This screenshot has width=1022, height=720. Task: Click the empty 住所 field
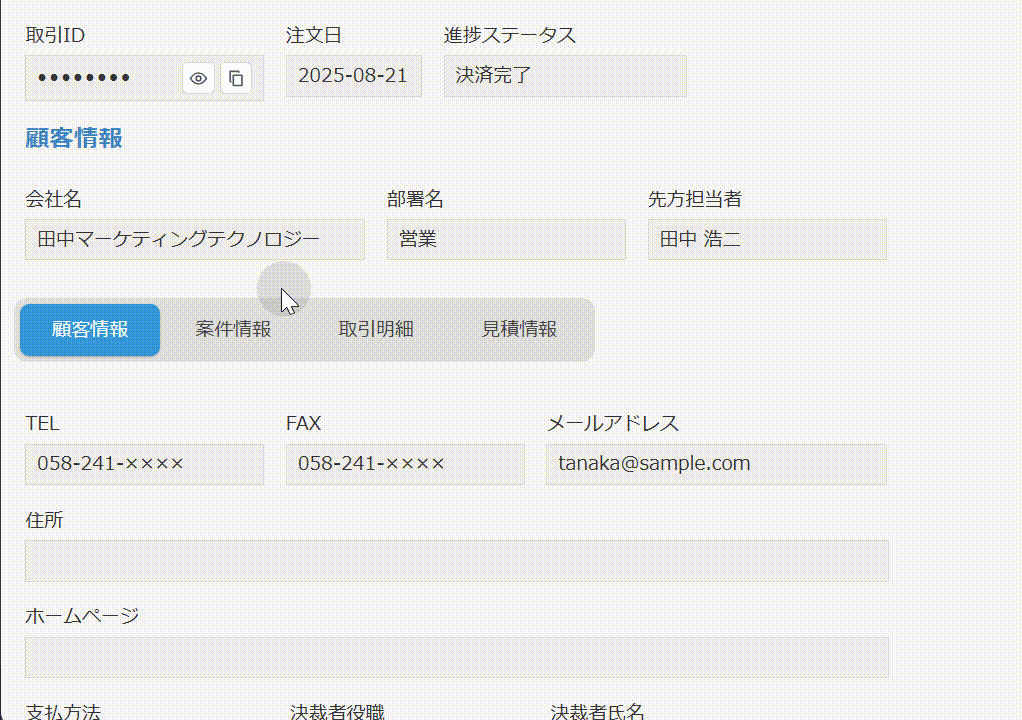click(456, 560)
